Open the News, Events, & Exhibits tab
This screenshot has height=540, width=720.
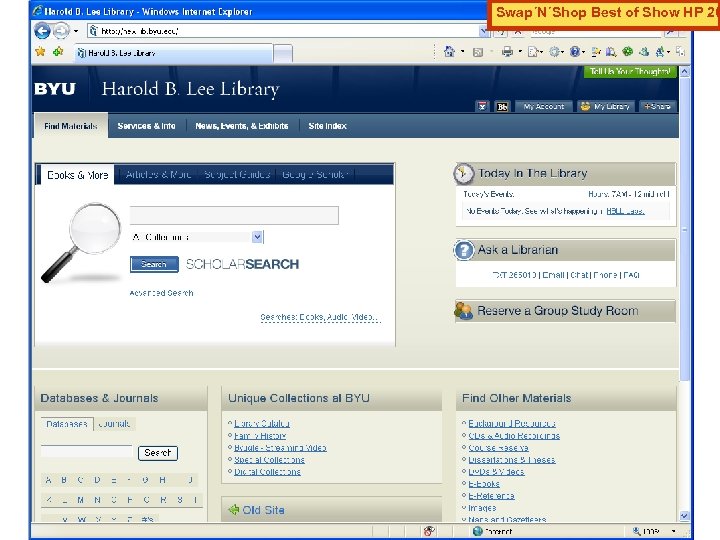click(242, 126)
